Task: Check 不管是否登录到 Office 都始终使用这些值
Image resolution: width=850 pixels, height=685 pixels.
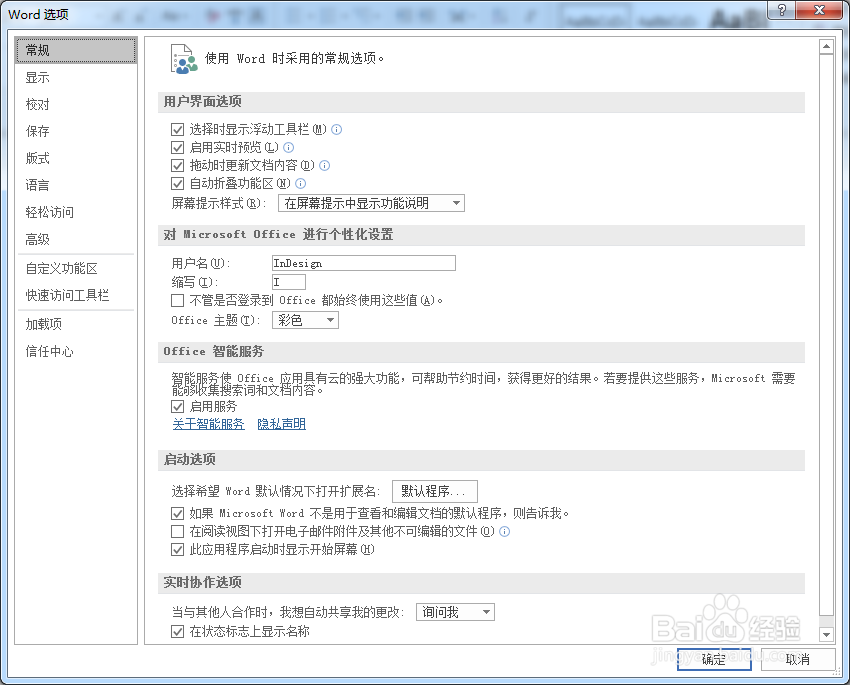Action: click(177, 300)
